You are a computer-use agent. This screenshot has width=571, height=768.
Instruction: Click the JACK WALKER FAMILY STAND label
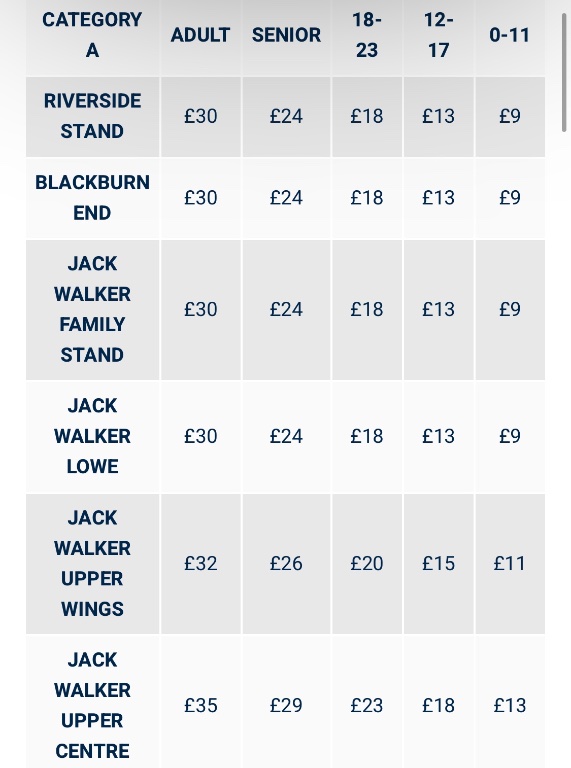pos(92,310)
